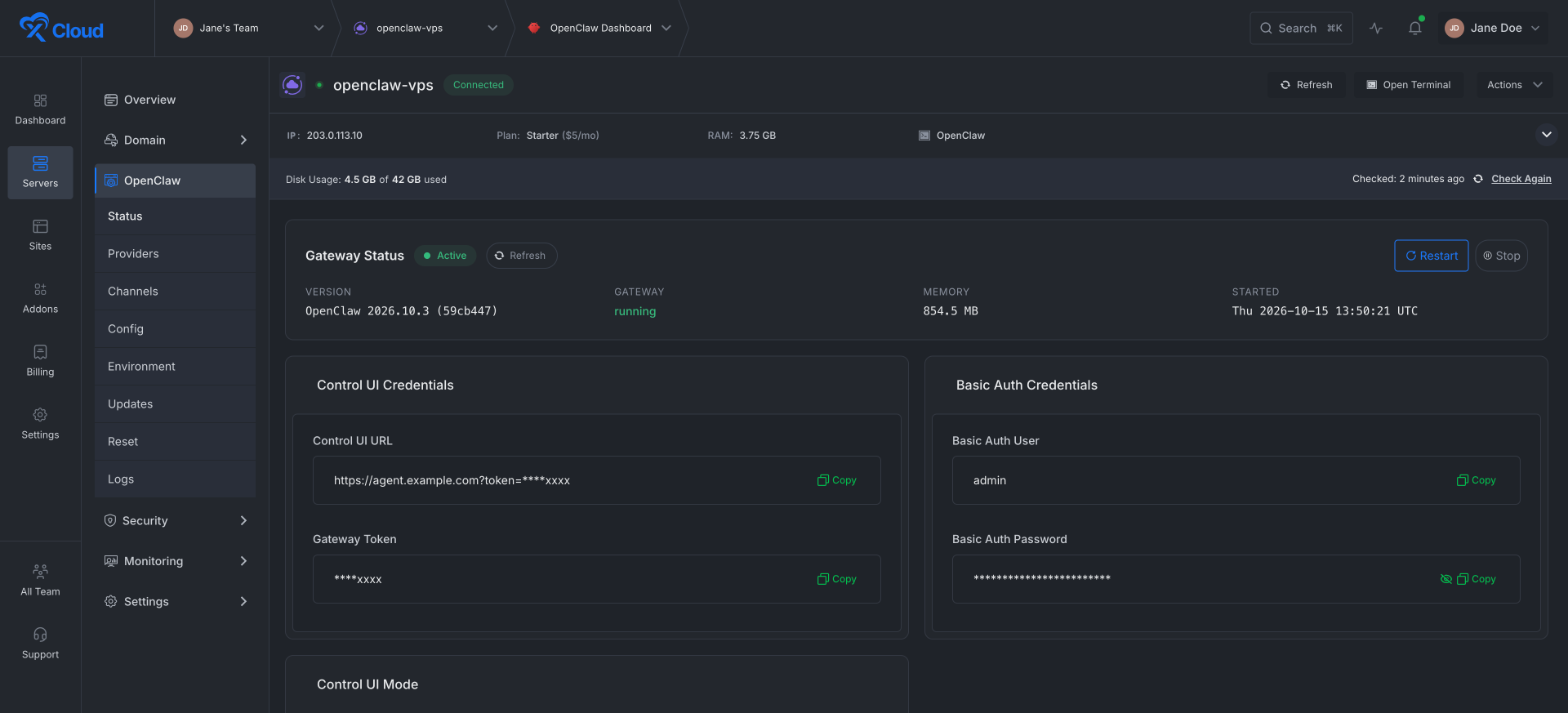The width and height of the screenshot is (1568, 713).
Task: Open Support in left rail
Action: (x=40, y=643)
